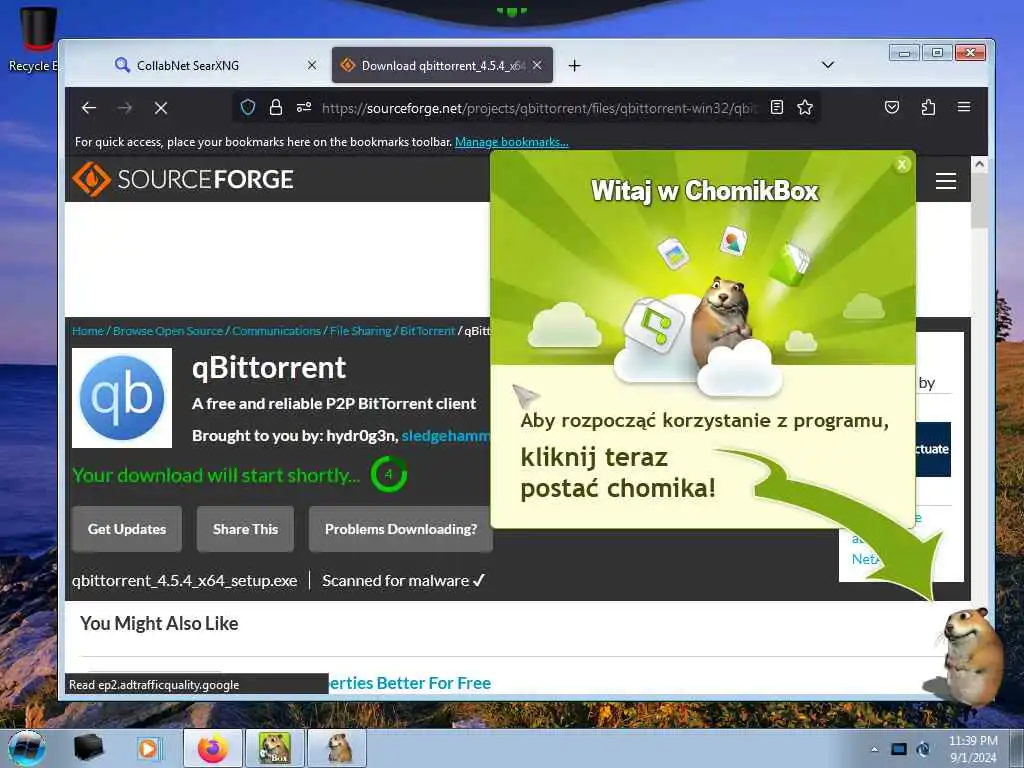1024x768 pixels.
Task: Click the system tray monitor icon
Action: tap(899, 749)
